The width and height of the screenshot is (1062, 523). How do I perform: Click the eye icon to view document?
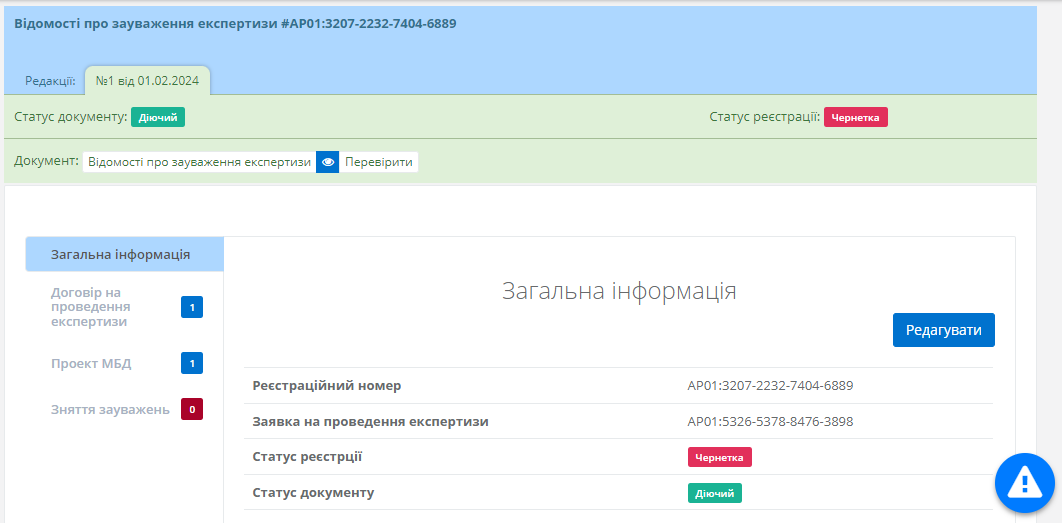328,162
